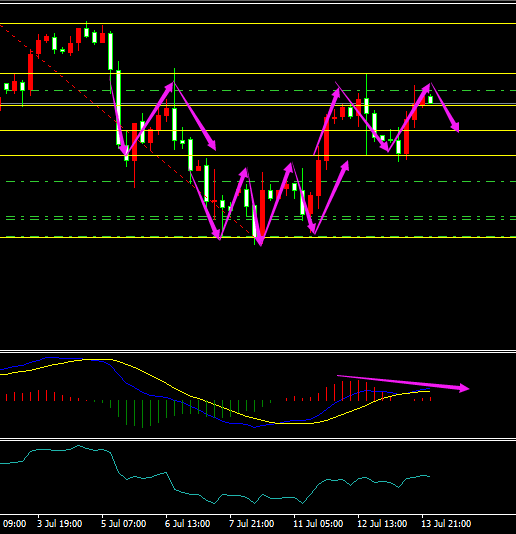Click the 13 Jul 21:00 time label
This screenshot has width=516, height=534.
[x=446, y=523]
